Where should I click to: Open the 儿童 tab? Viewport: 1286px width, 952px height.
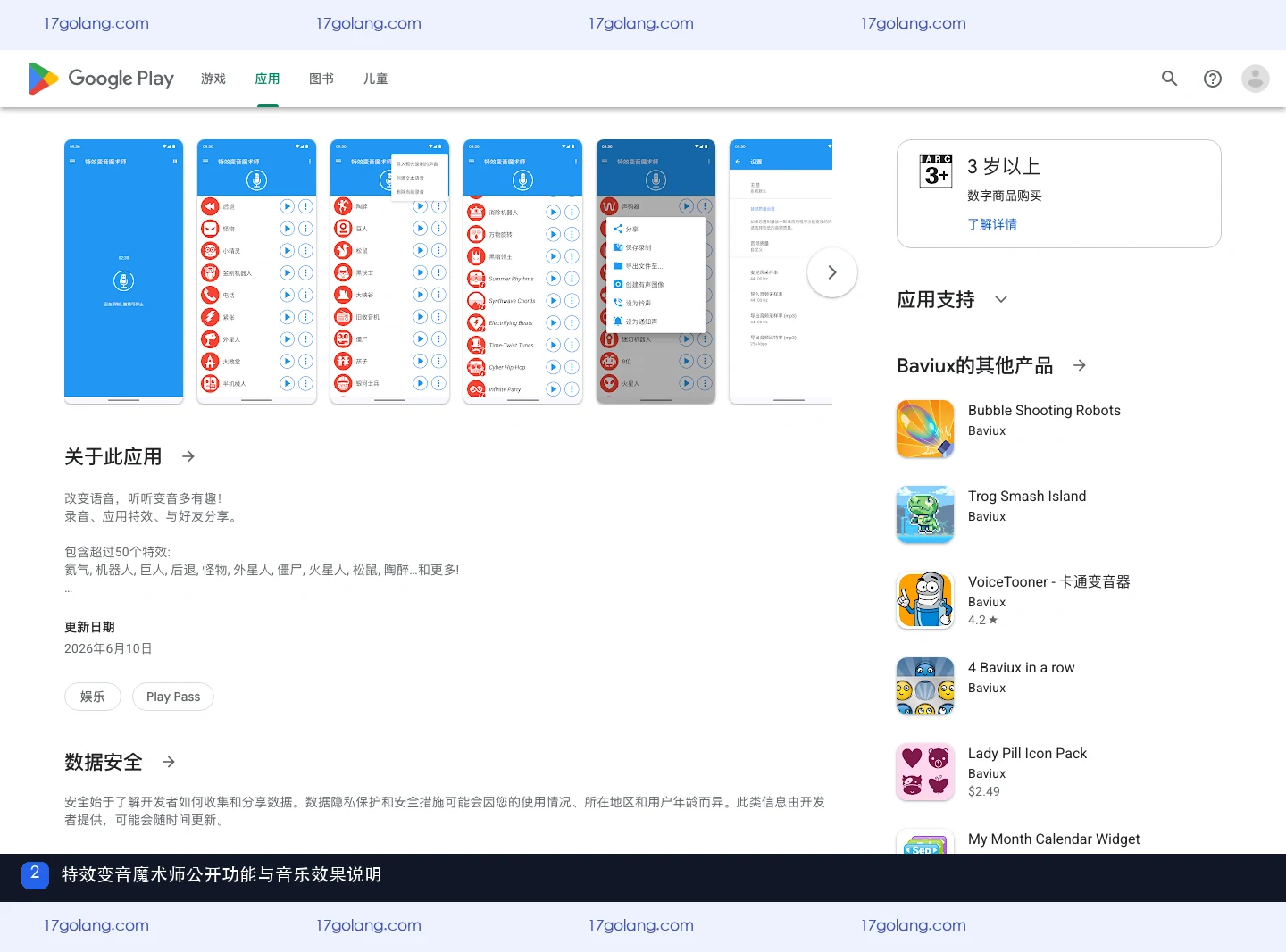coord(376,79)
